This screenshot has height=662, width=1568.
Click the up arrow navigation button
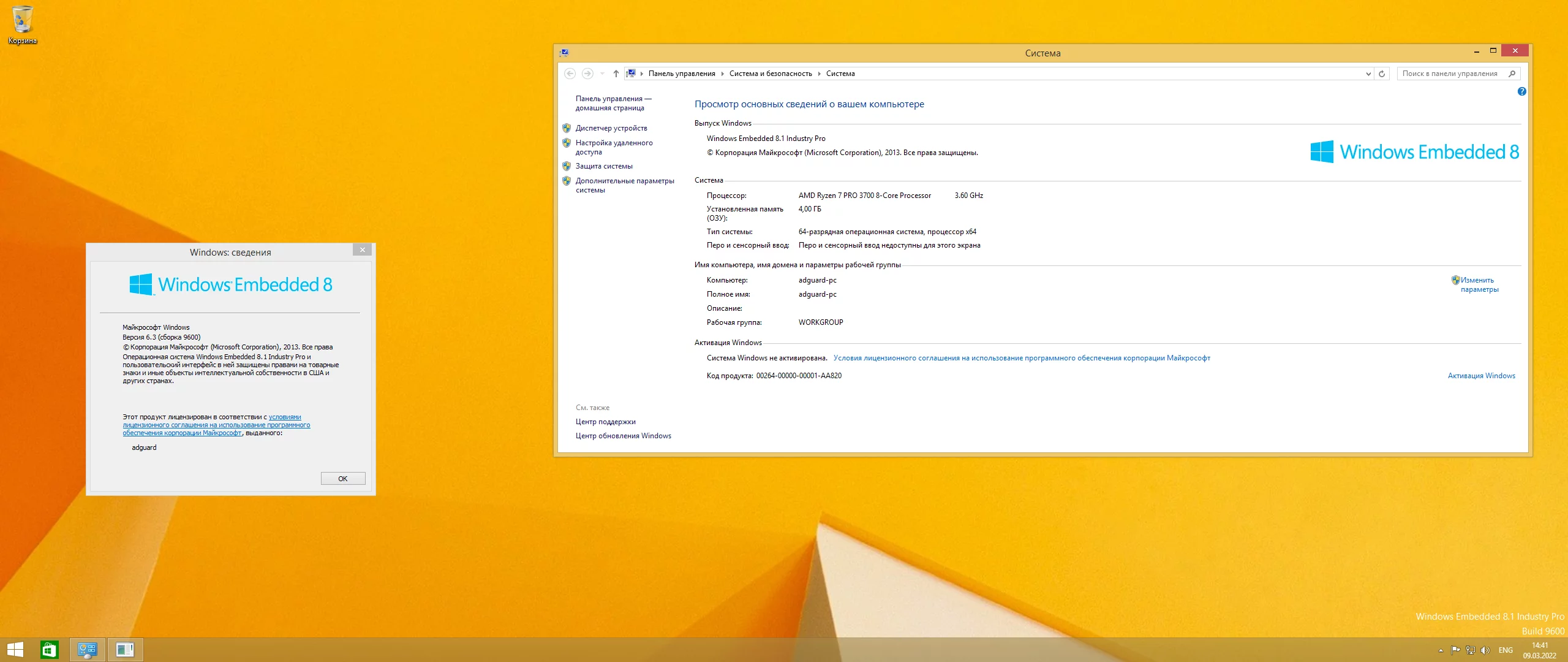616,74
